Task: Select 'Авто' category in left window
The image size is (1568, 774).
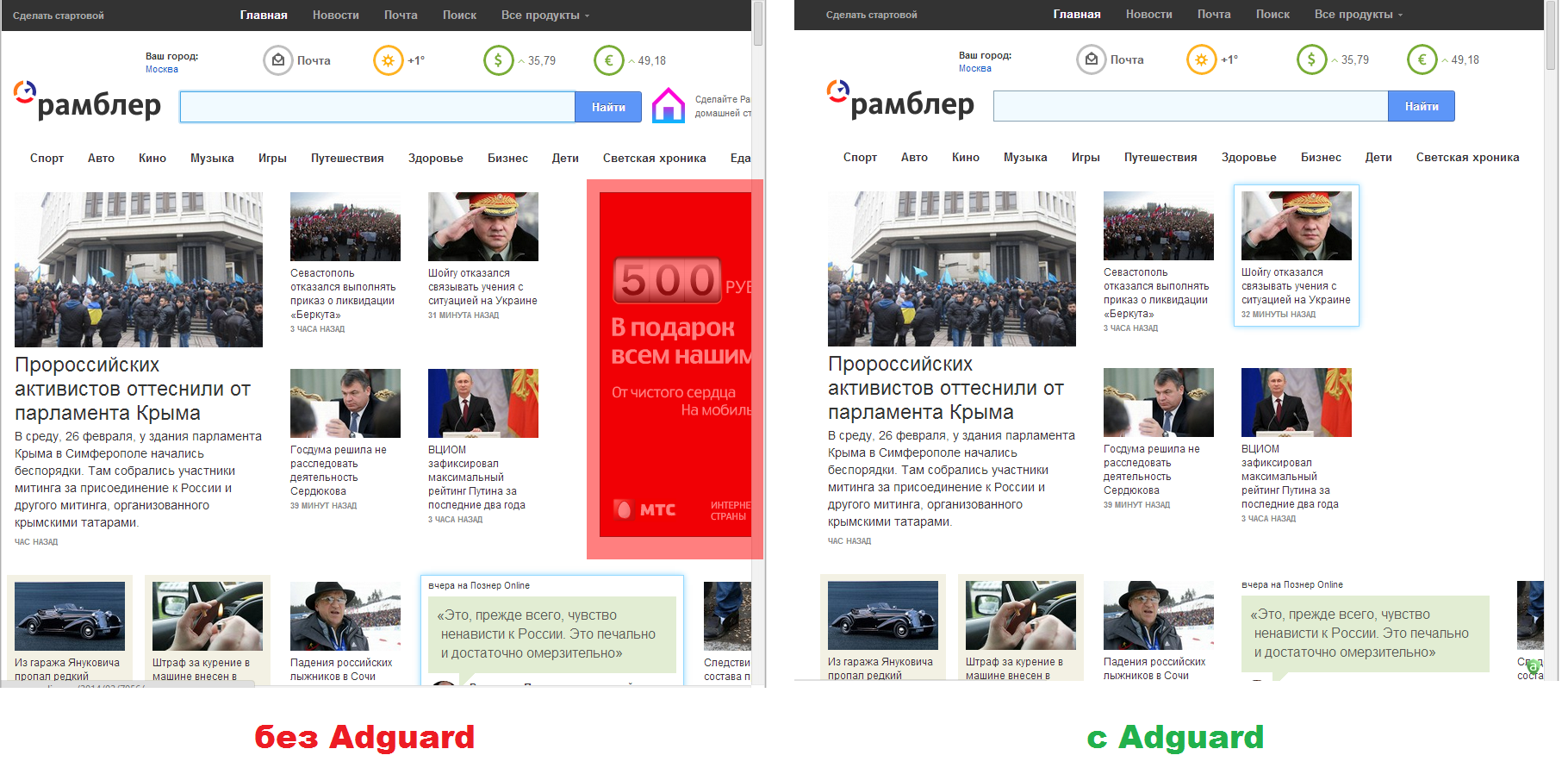Action: coord(101,159)
